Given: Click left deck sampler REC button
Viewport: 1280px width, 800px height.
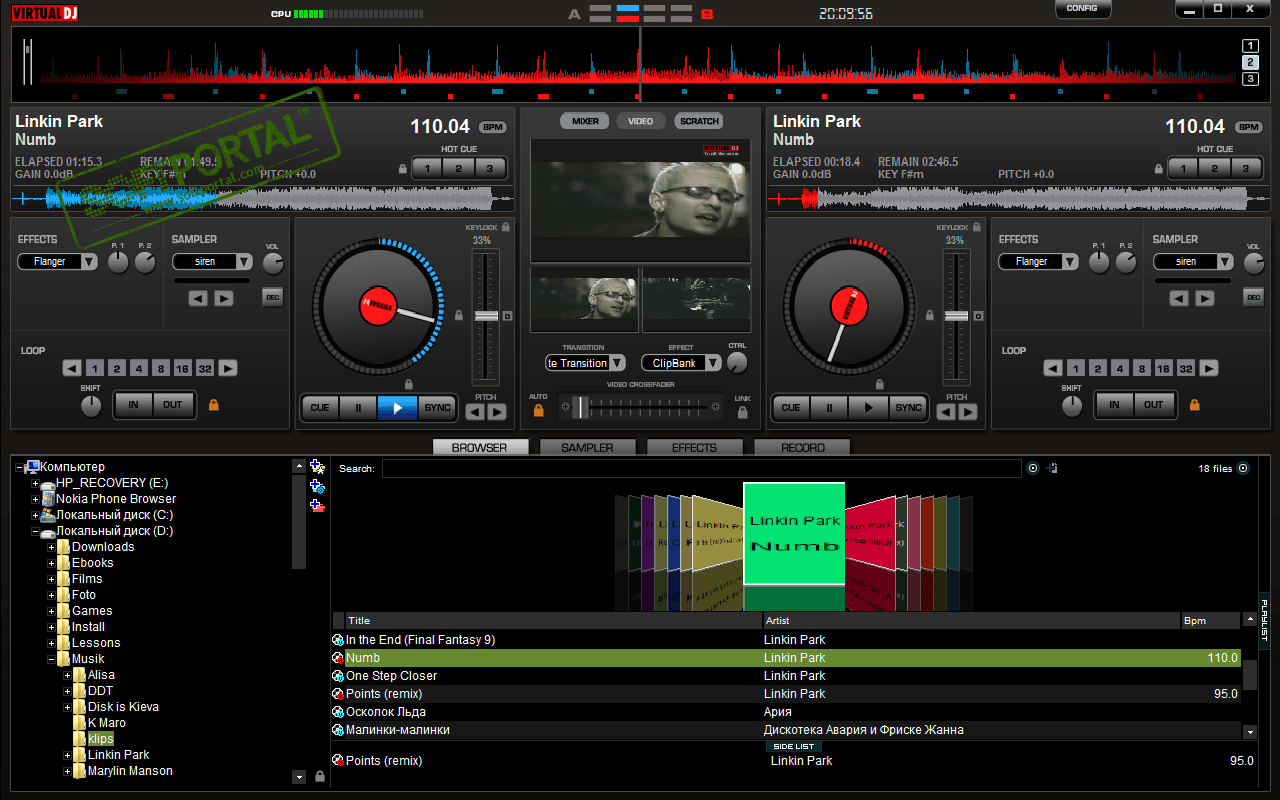Looking at the screenshot, I should (x=272, y=296).
